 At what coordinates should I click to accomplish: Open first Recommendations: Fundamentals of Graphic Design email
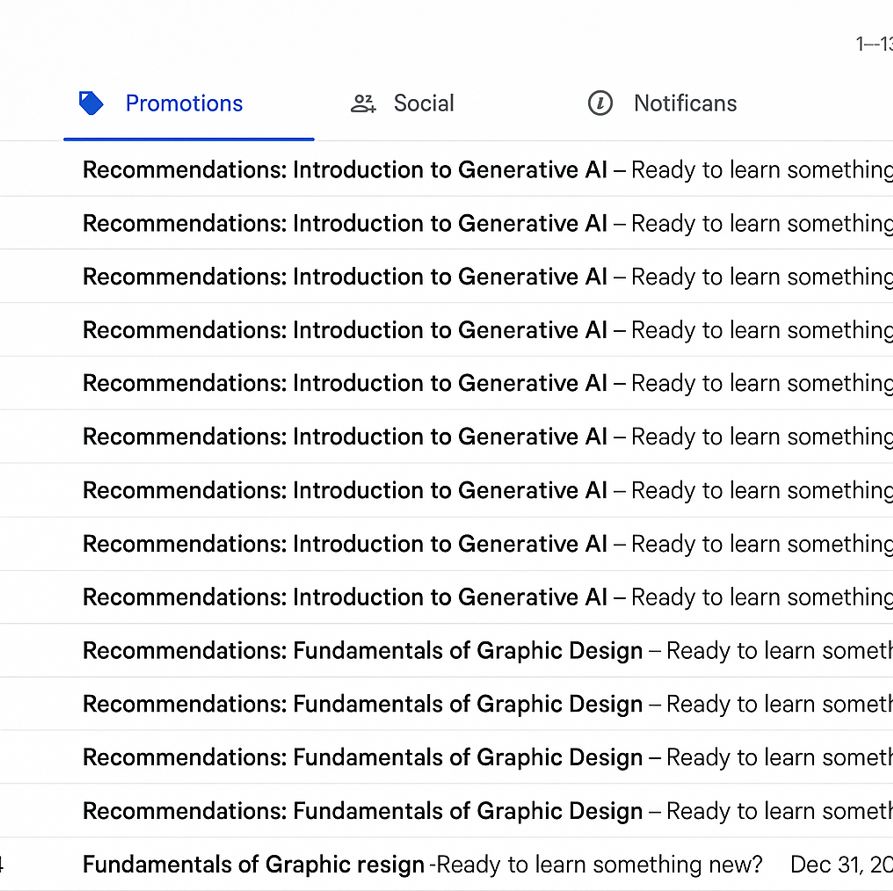[x=363, y=651]
